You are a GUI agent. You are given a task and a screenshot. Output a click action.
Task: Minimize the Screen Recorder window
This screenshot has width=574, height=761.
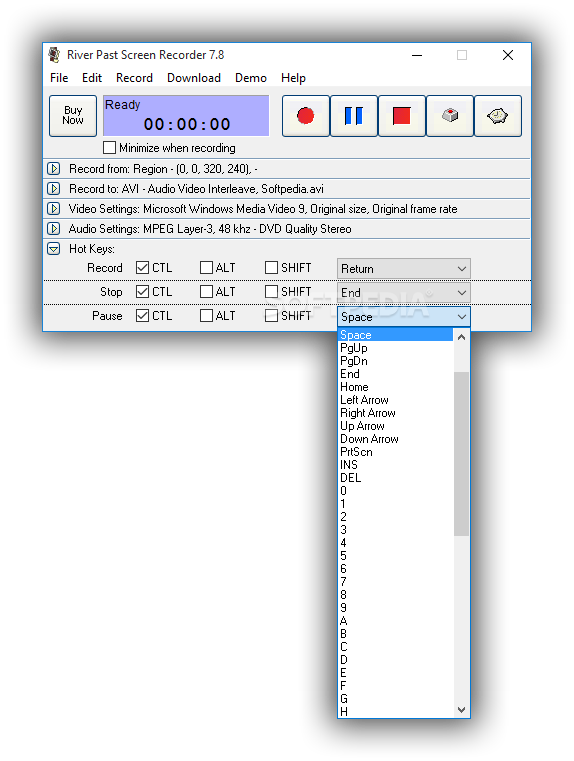(x=417, y=55)
